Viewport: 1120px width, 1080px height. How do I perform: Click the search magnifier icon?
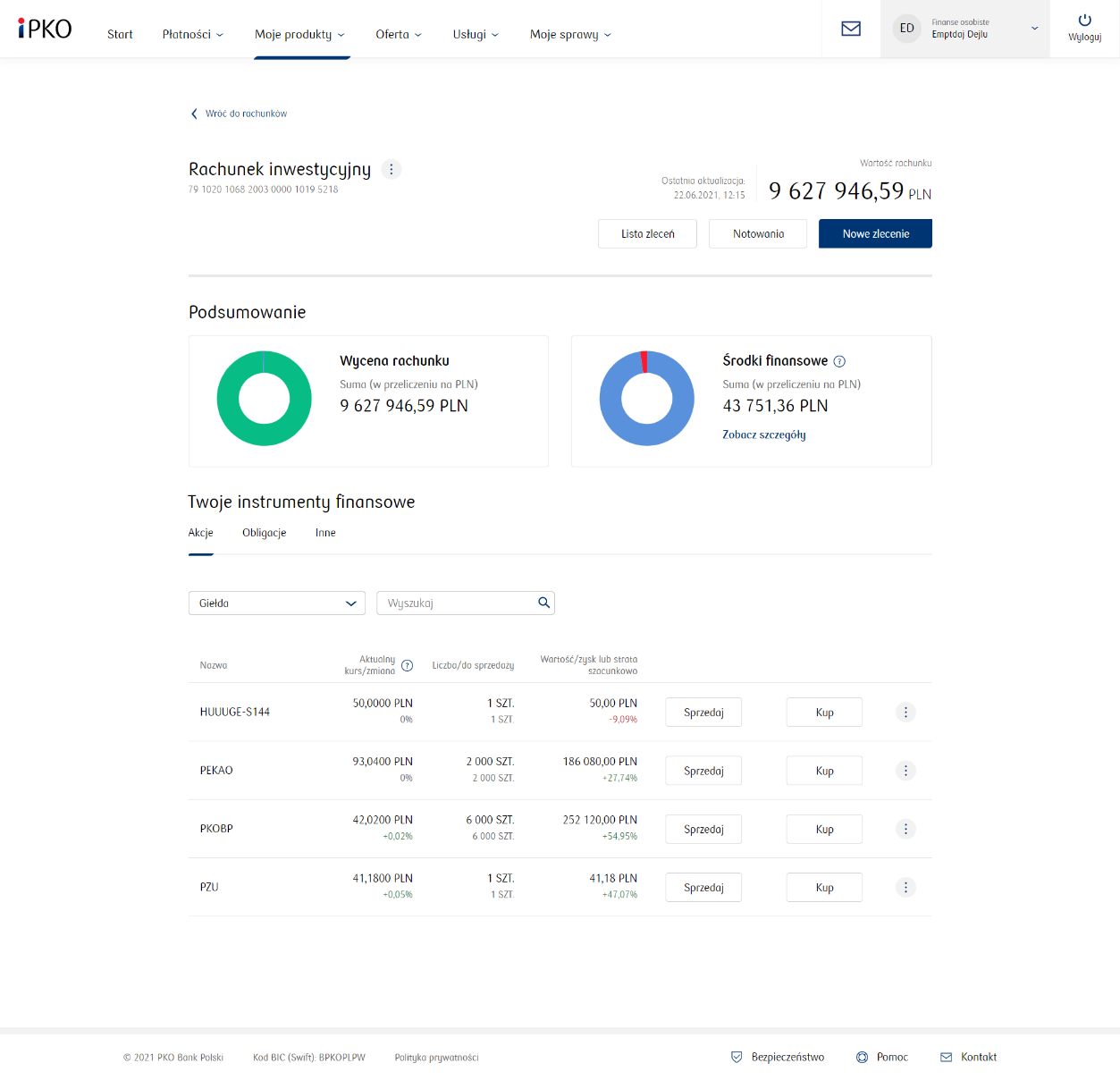tap(543, 603)
